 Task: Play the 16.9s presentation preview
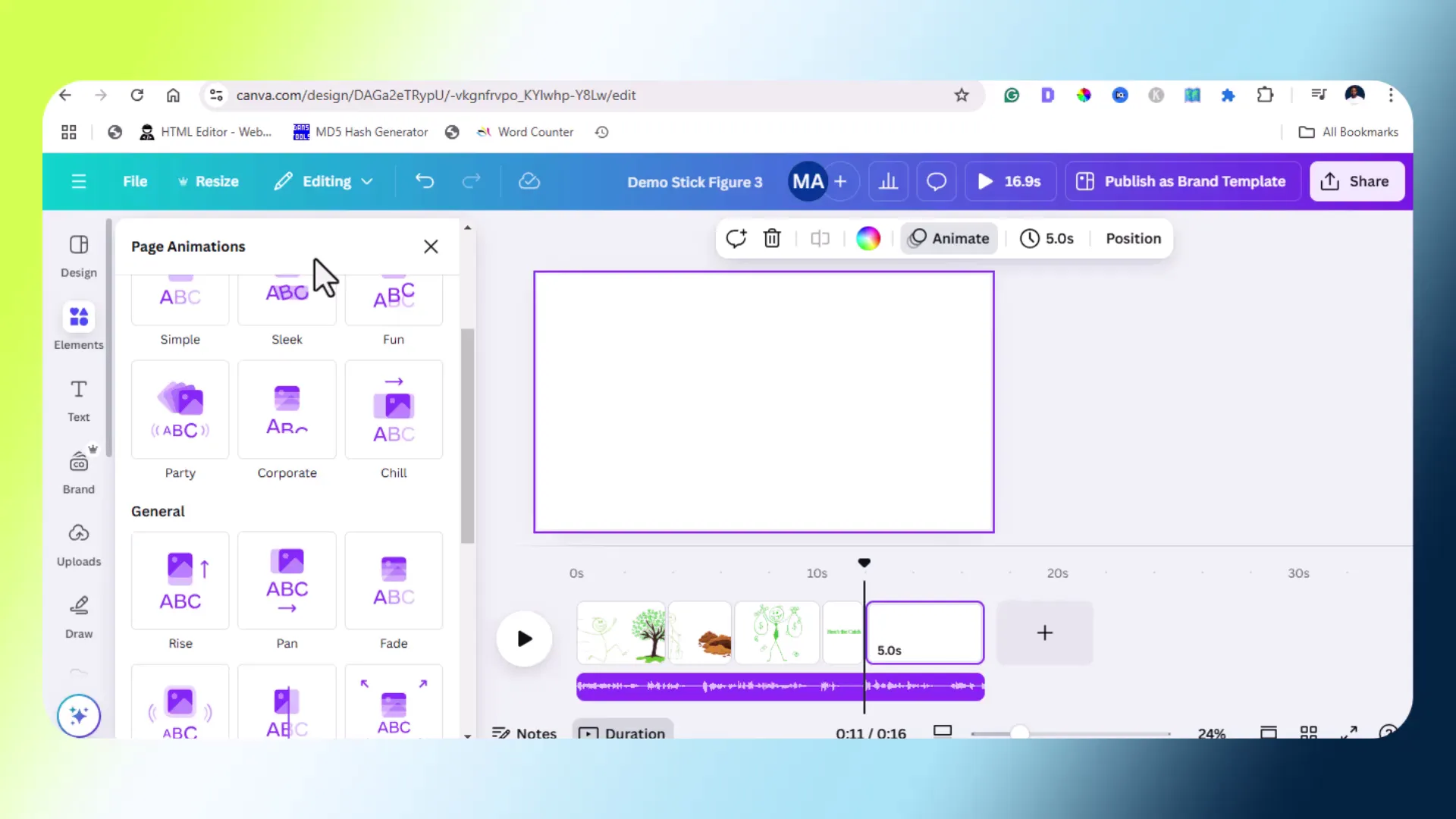coord(1010,181)
